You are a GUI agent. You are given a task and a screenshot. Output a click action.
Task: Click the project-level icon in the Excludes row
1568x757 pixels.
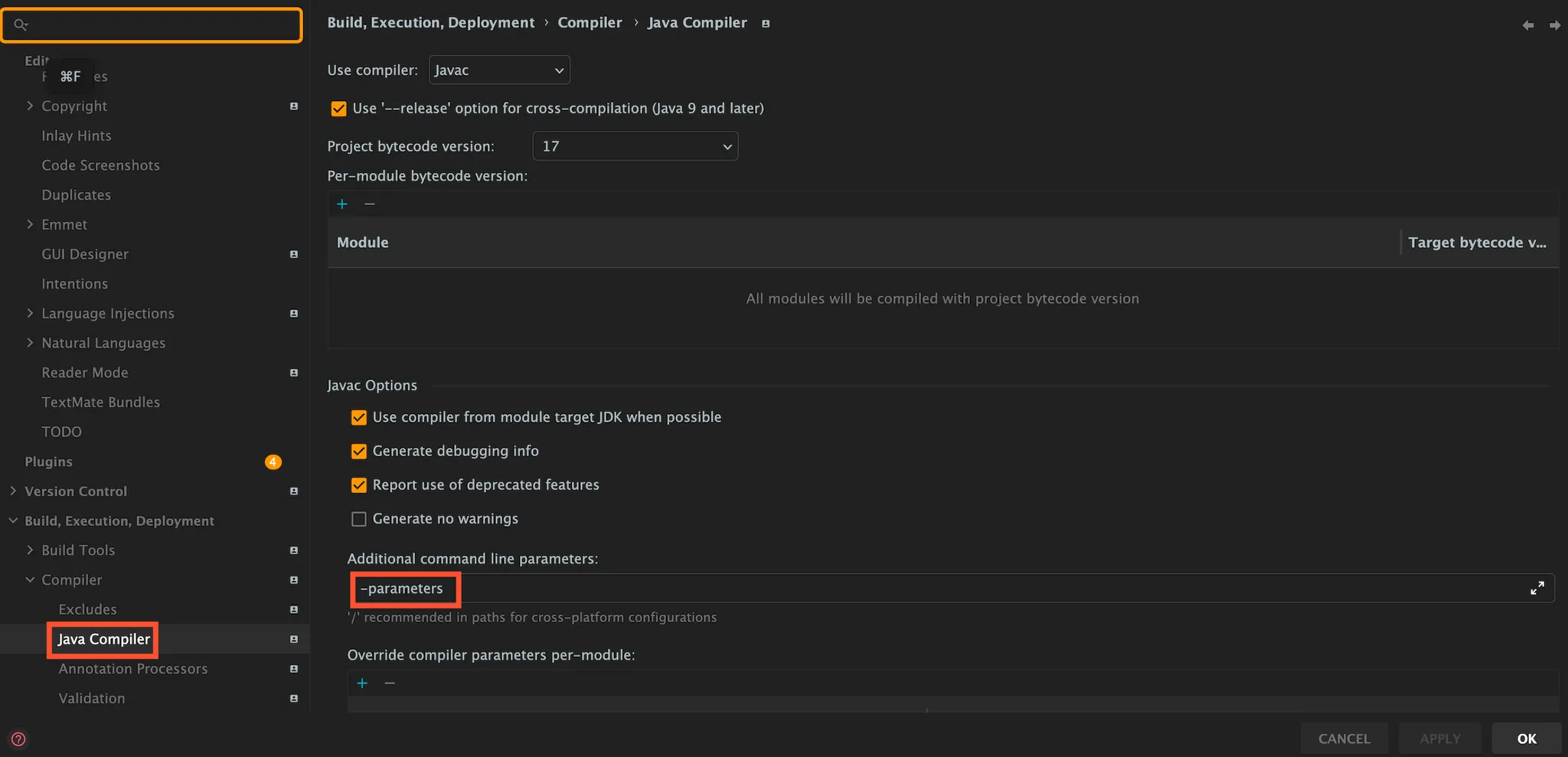(294, 610)
